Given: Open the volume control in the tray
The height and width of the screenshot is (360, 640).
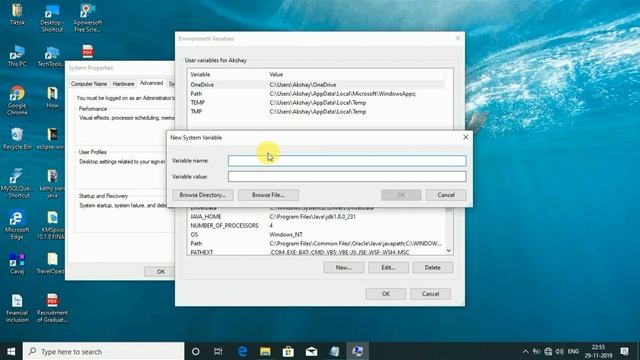Looking at the screenshot, I should click(x=560, y=351).
